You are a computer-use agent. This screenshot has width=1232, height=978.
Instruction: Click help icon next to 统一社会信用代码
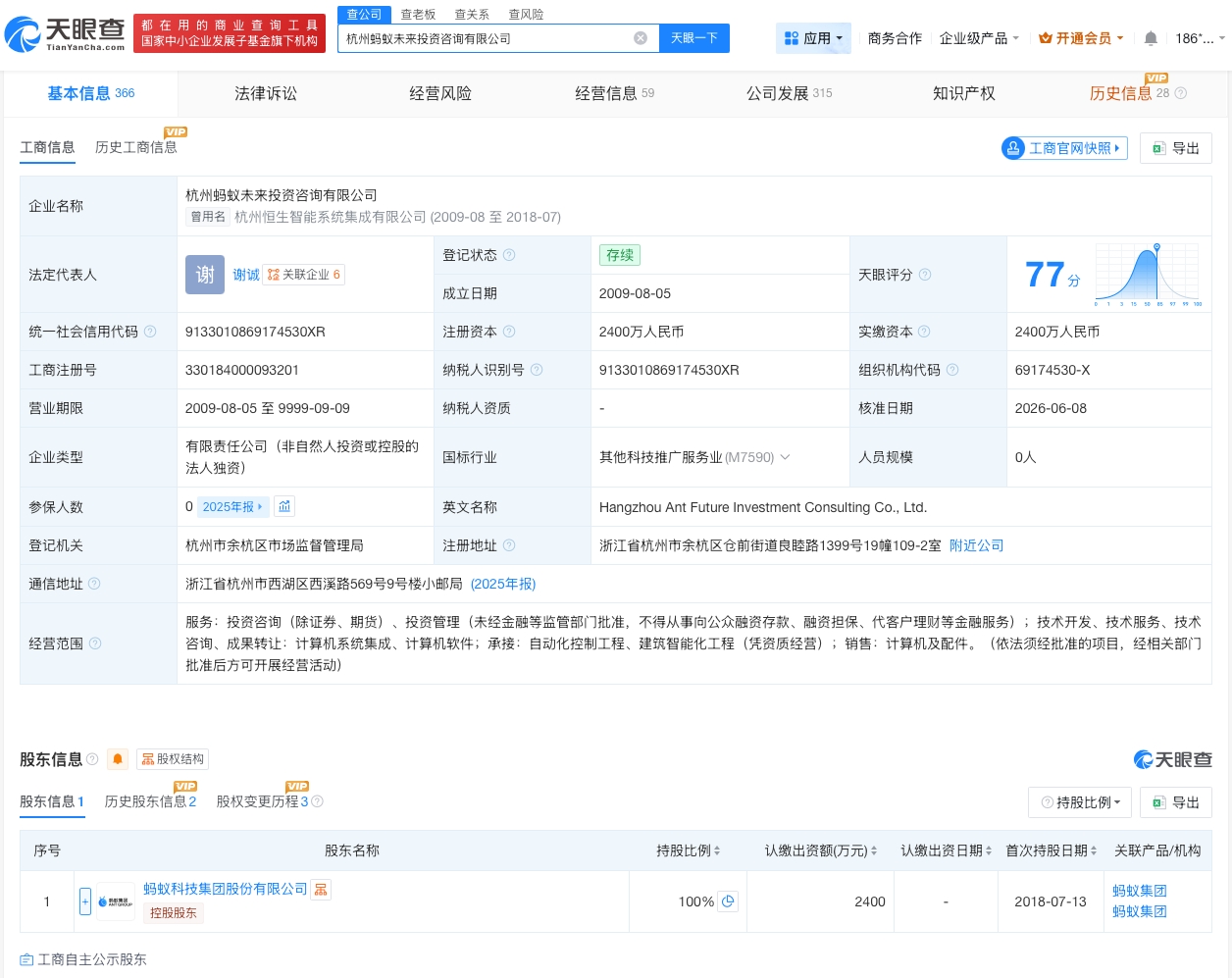pos(150,332)
